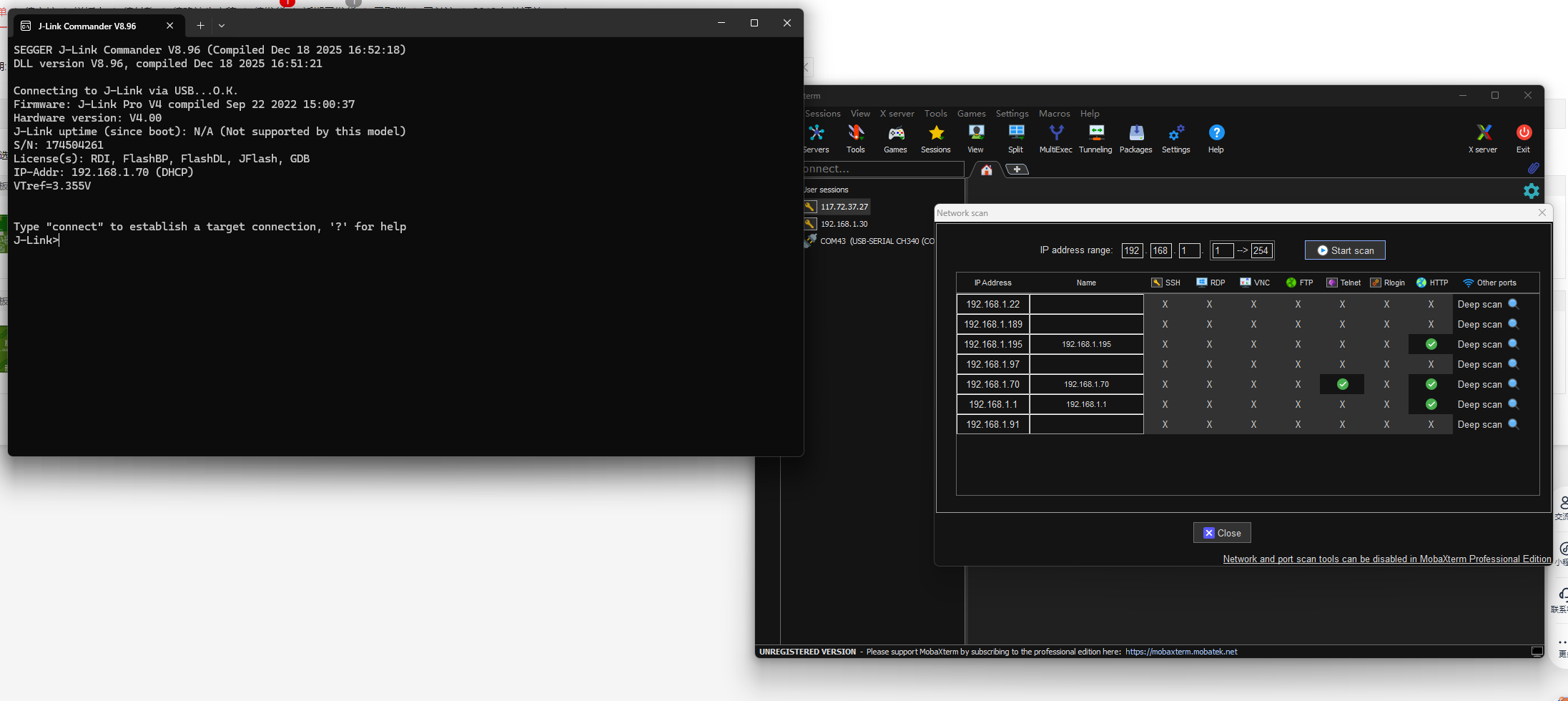Close the Network scan dialog via Close button

pos(1222,533)
